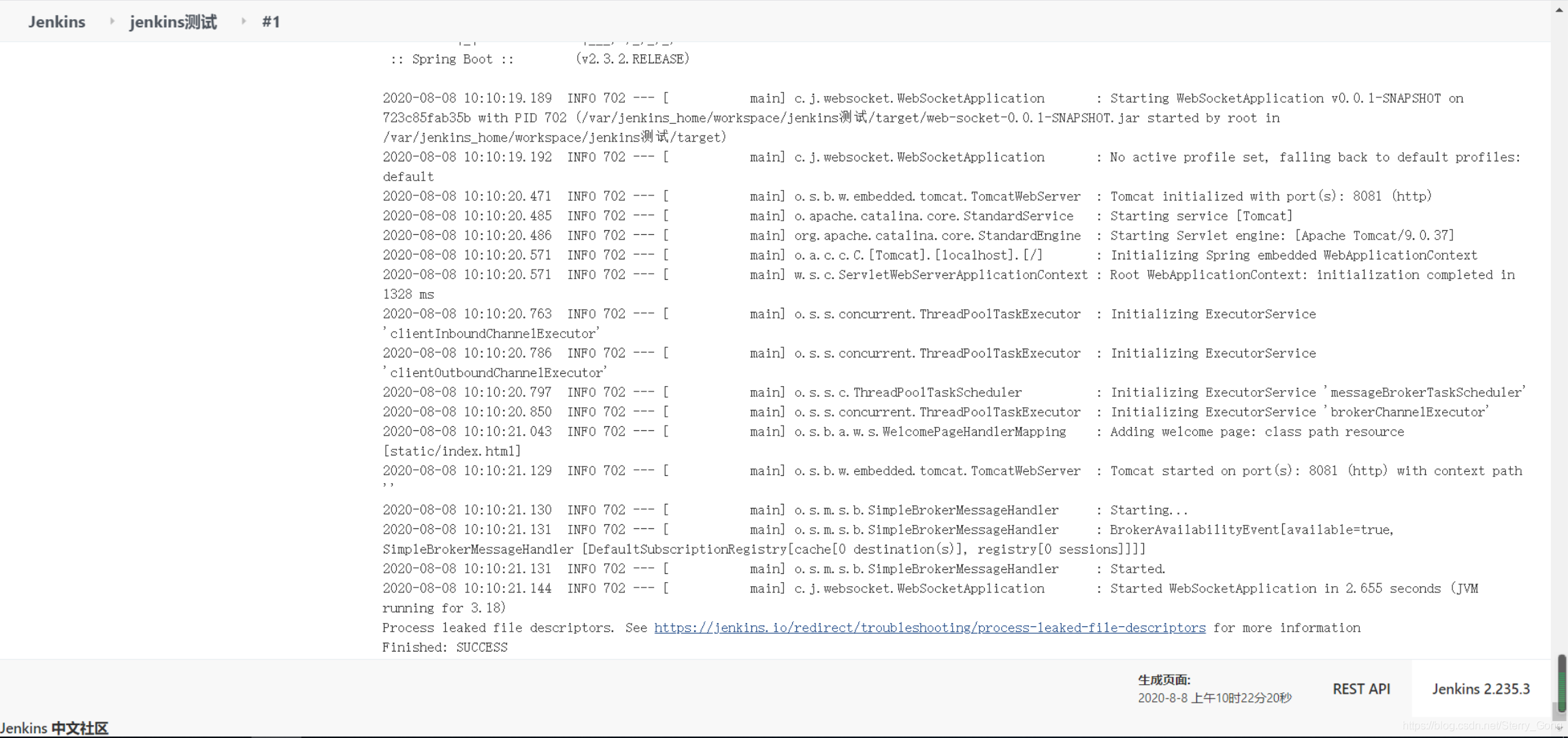Click the 'No active profile set' log line

coord(951,157)
